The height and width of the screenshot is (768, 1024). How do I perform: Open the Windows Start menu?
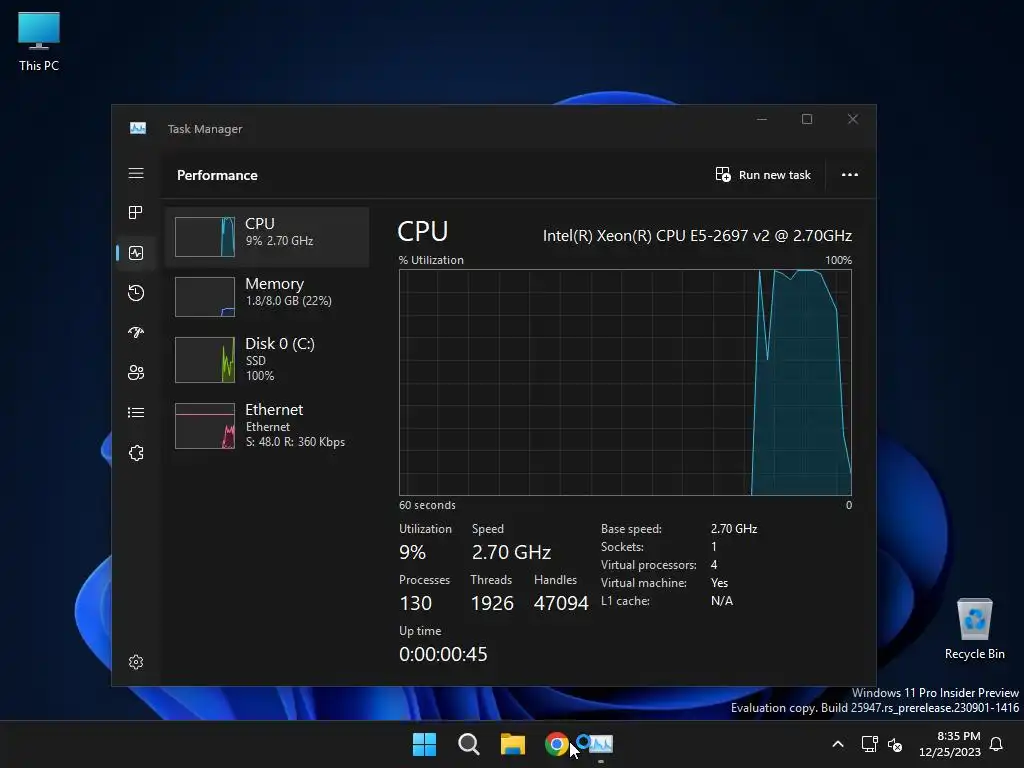click(424, 744)
